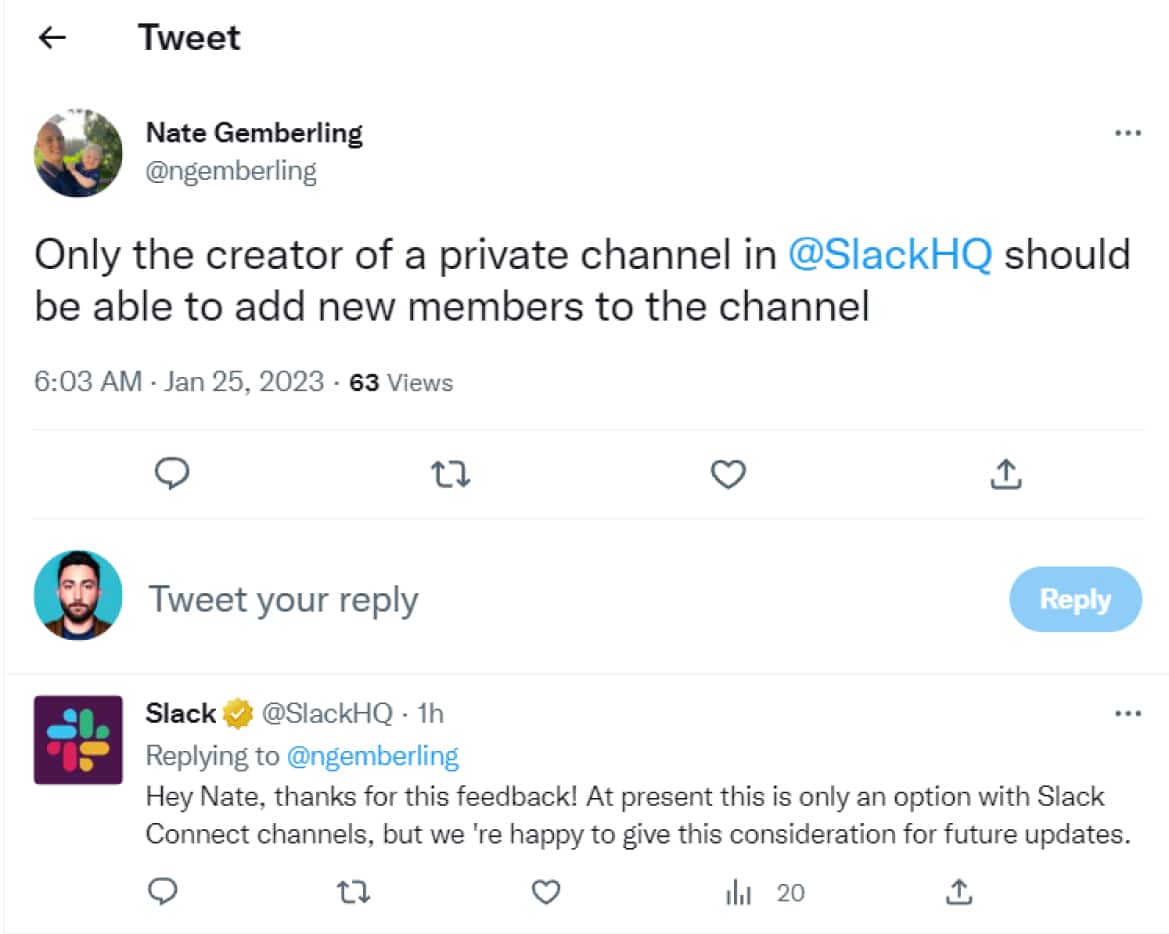
Task: Open more options for Slack's reply
Action: click(1127, 713)
